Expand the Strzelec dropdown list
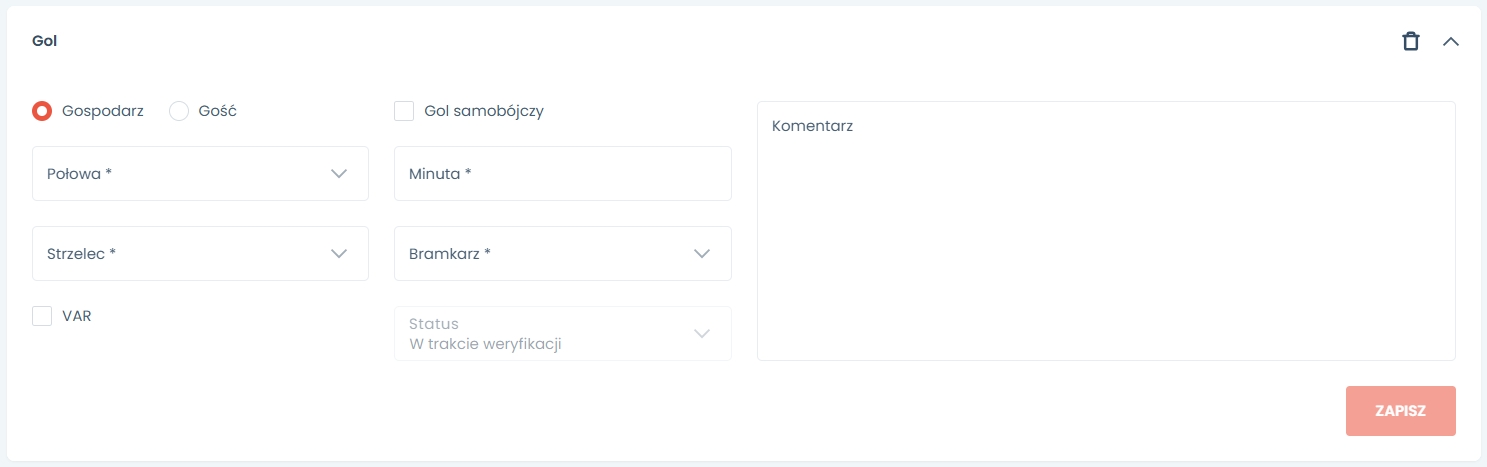Screen dimensions: 1487x467 coord(200,254)
